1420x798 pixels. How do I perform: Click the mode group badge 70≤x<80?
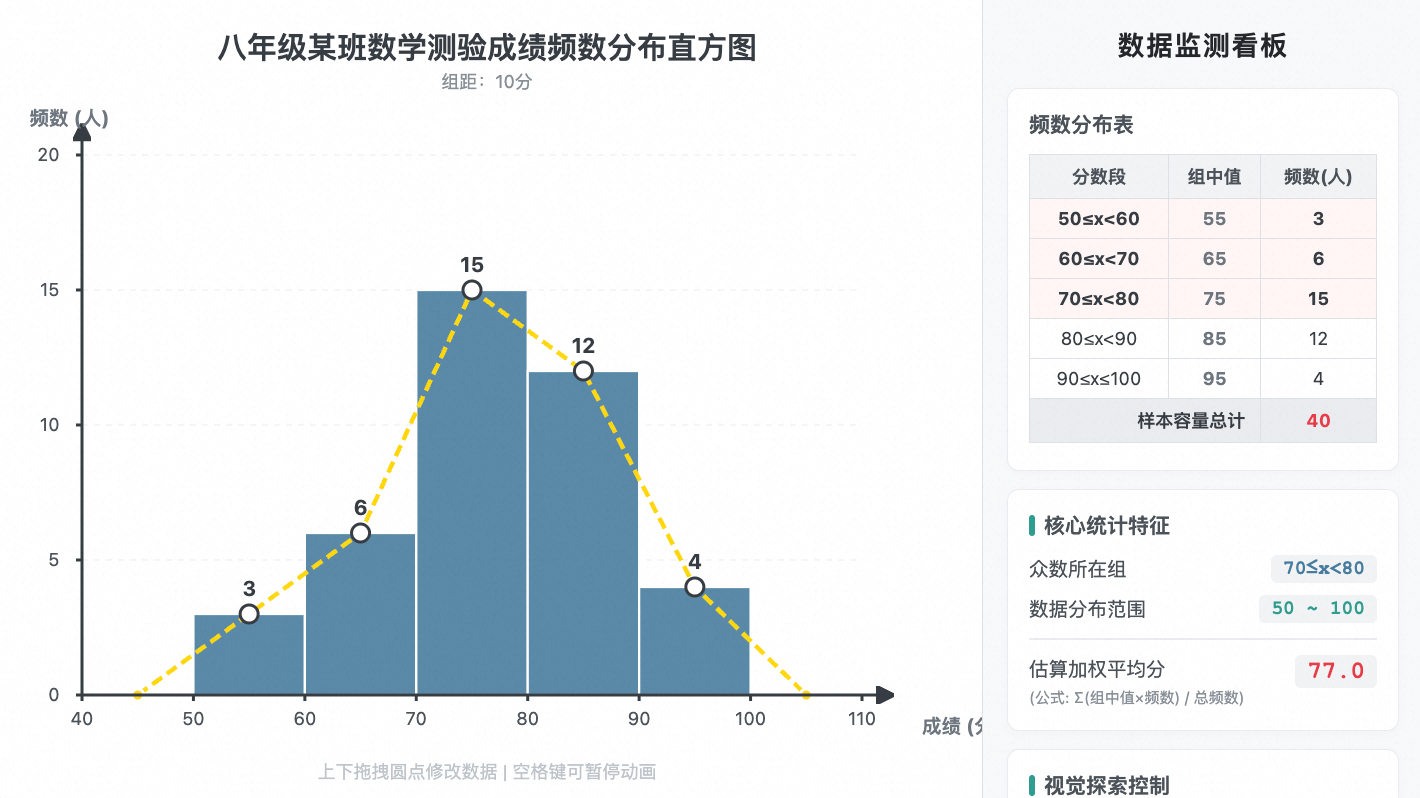(x=1324, y=569)
